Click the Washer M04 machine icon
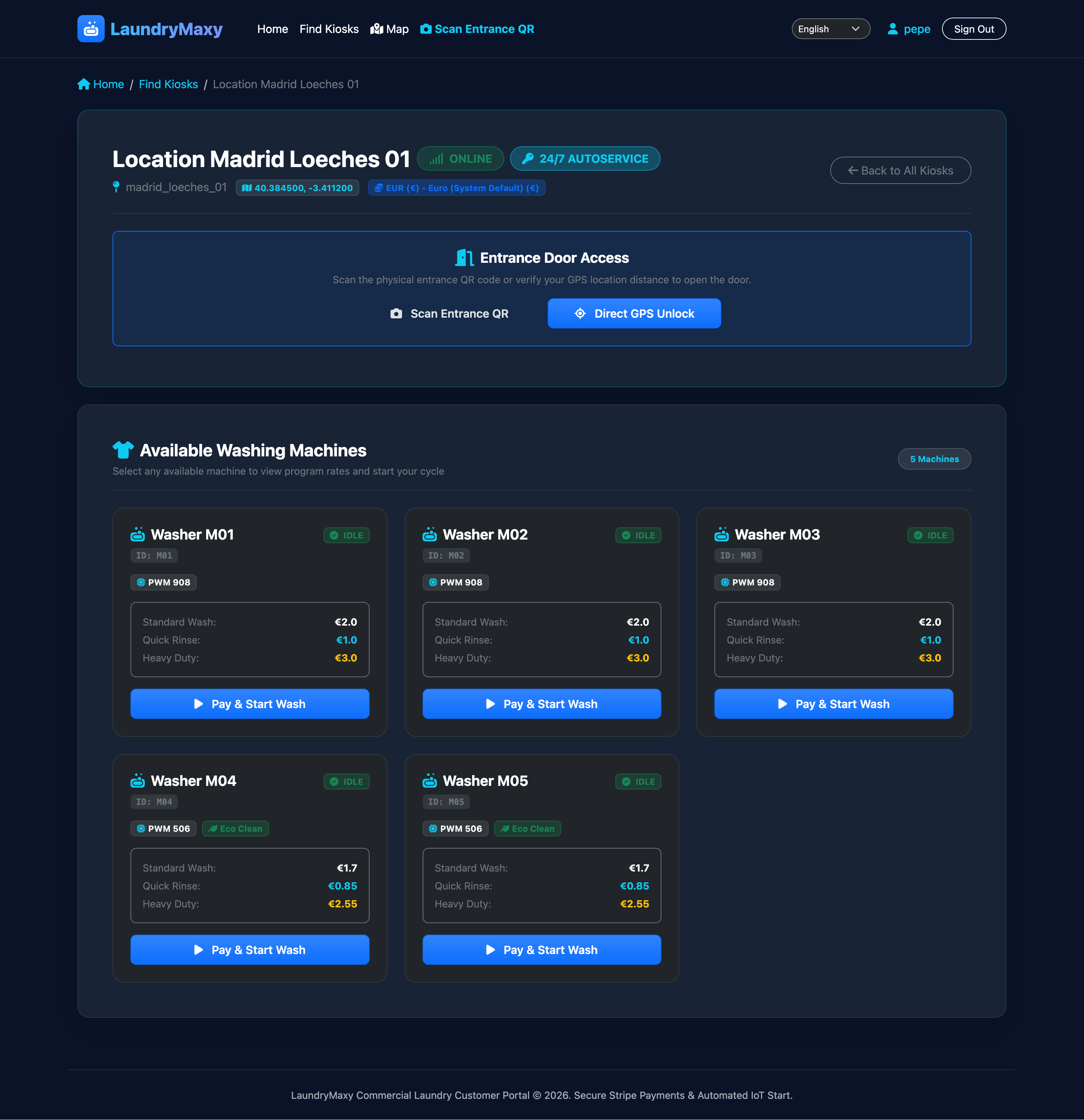 (138, 780)
